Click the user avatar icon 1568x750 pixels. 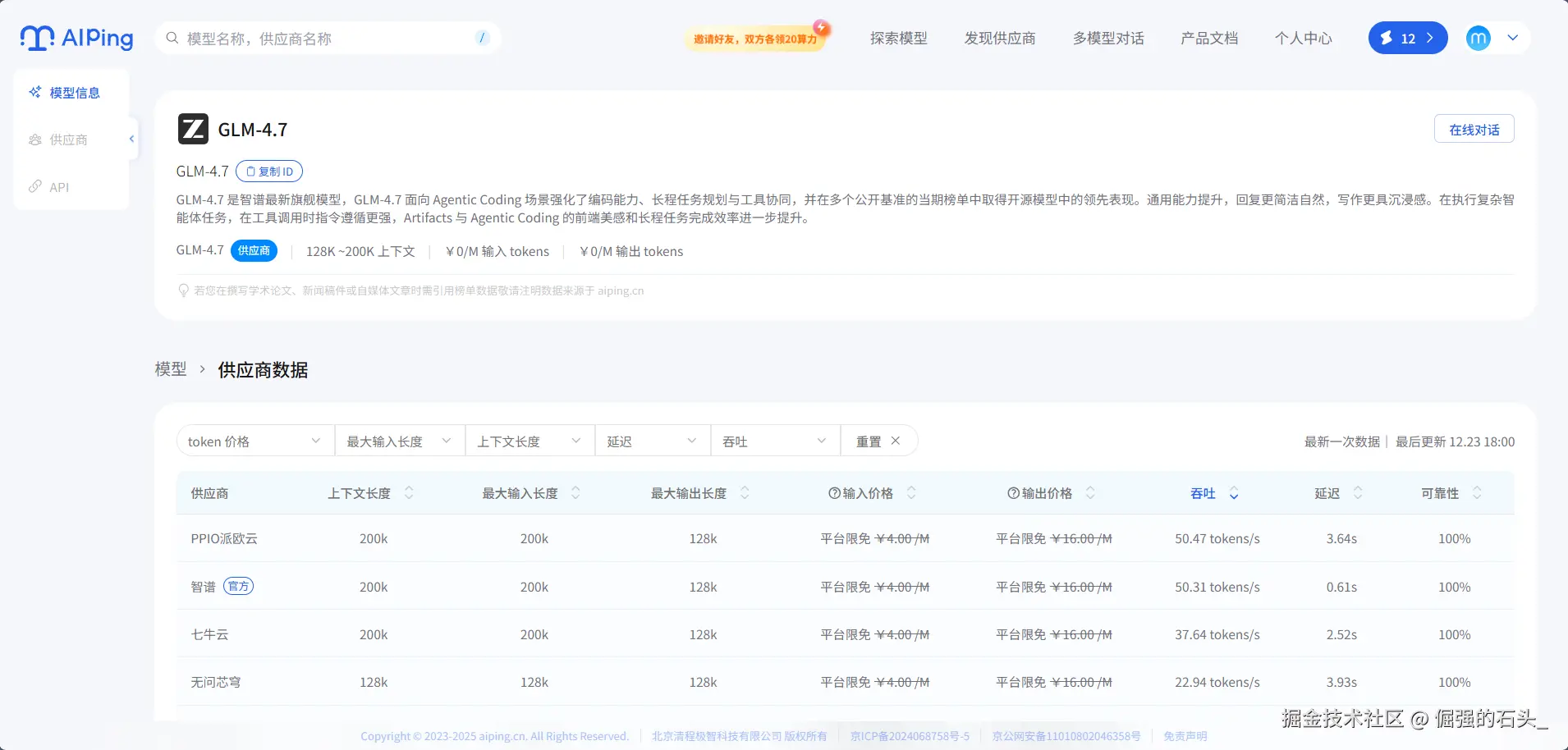pyautogui.click(x=1479, y=38)
